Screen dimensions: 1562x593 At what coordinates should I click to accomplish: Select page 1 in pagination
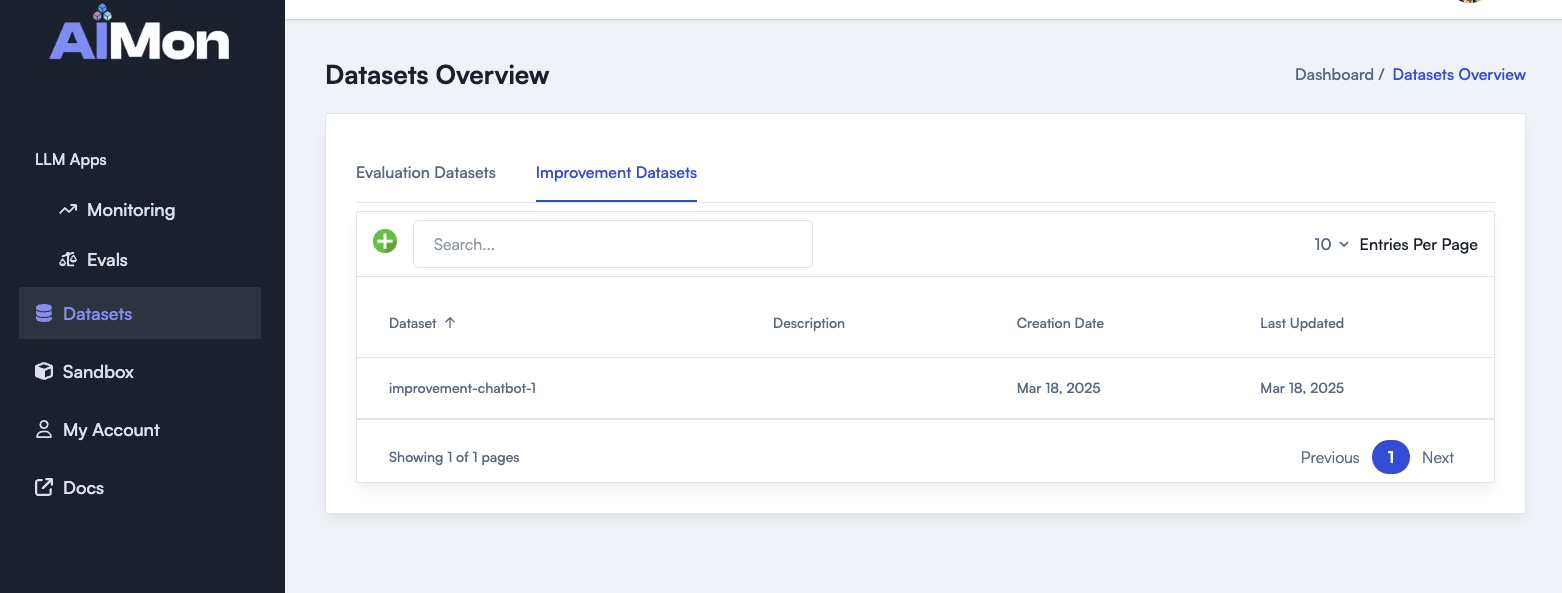[1390, 457]
